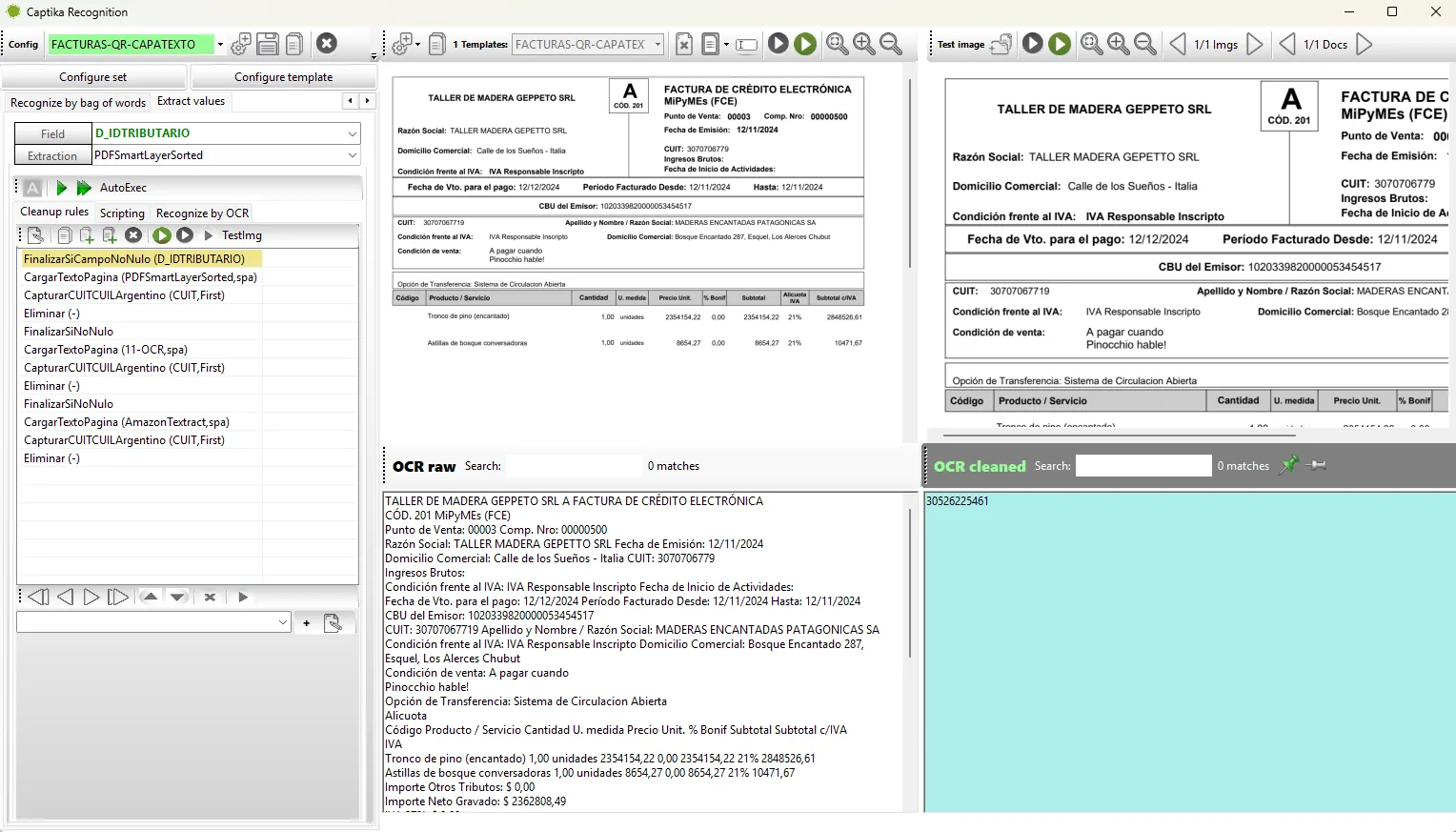Screen dimensions: 1456x832
Task: Switch to the Configure set tab
Action: click(x=93, y=77)
